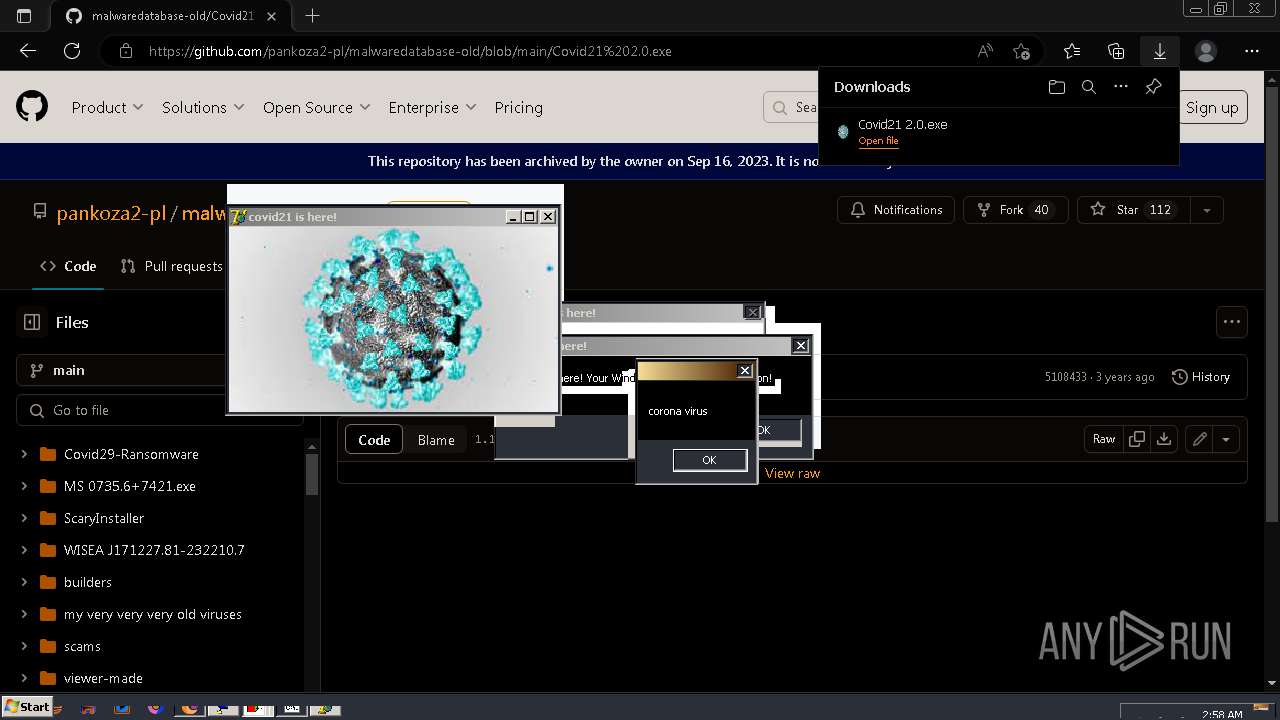Open the Favorites list icon
1280x720 pixels.
tap(1072, 51)
